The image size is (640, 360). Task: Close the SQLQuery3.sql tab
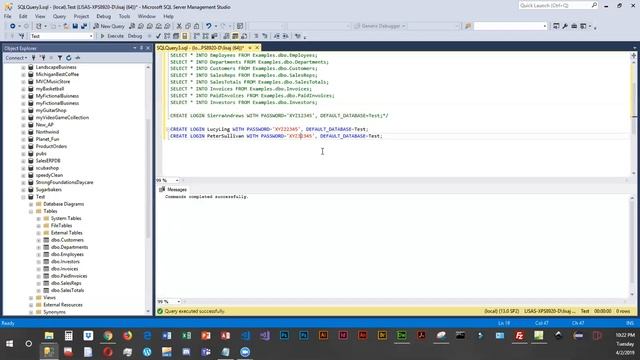(x=257, y=48)
